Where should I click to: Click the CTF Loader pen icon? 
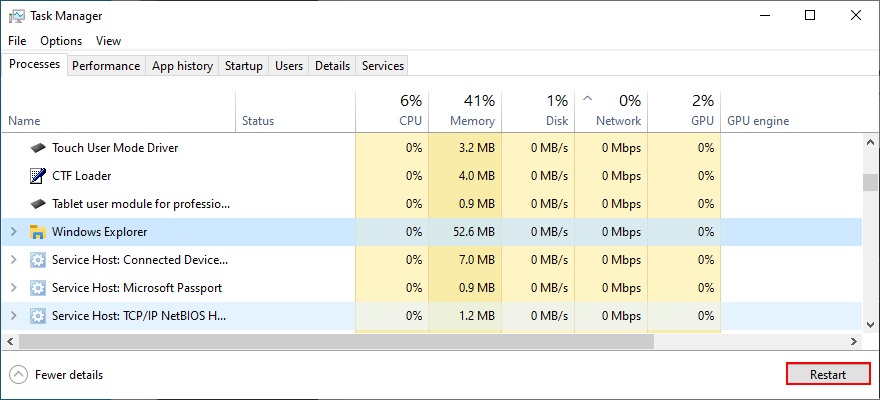tap(38, 176)
